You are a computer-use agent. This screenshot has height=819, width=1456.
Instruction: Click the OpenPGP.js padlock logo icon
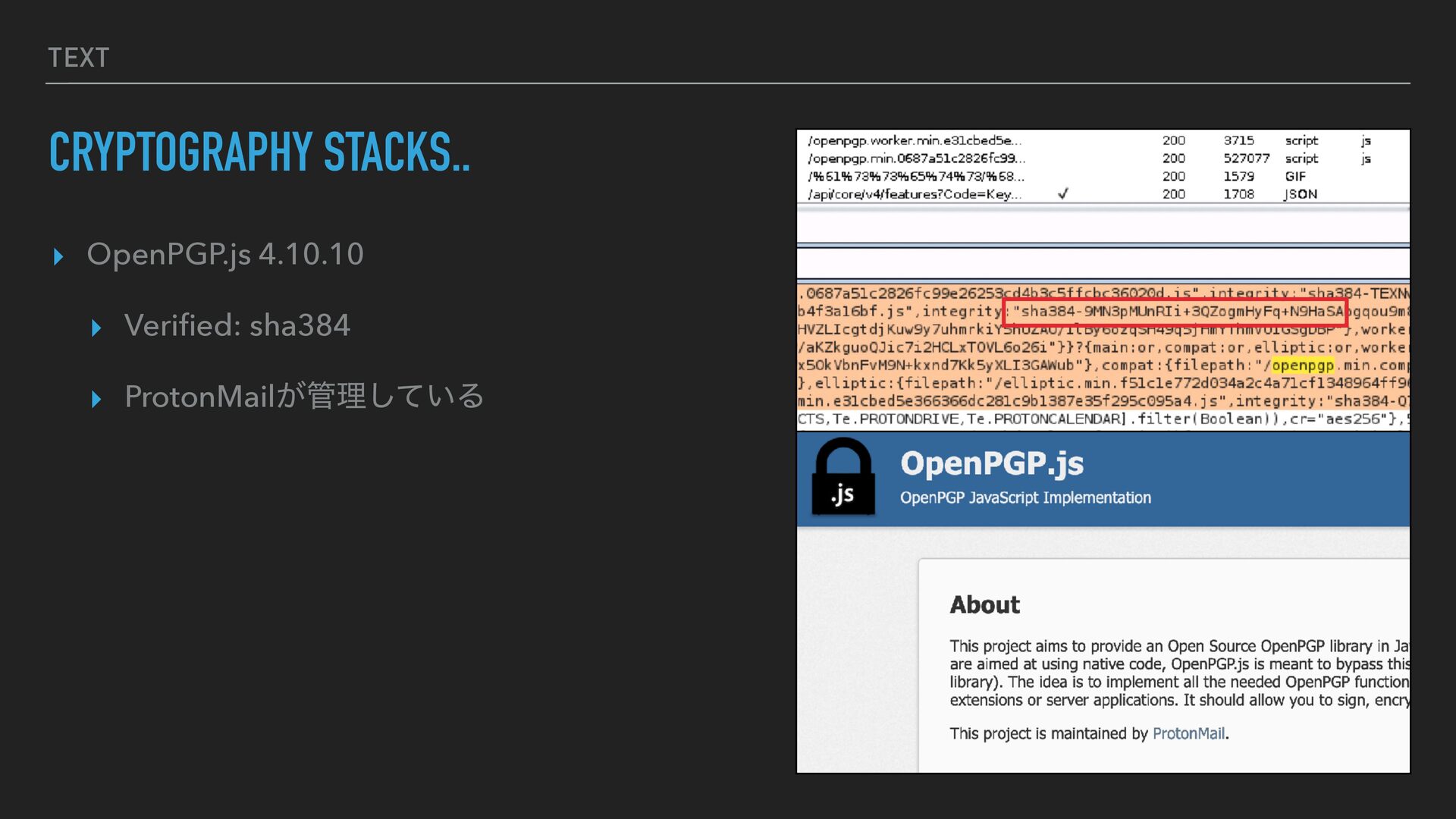click(843, 478)
